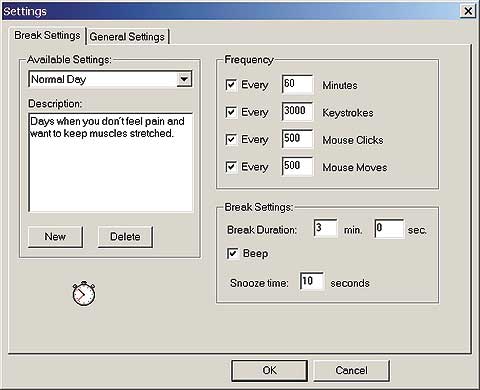480x390 pixels.
Task: Click the Delete button
Action: [125, 237]
